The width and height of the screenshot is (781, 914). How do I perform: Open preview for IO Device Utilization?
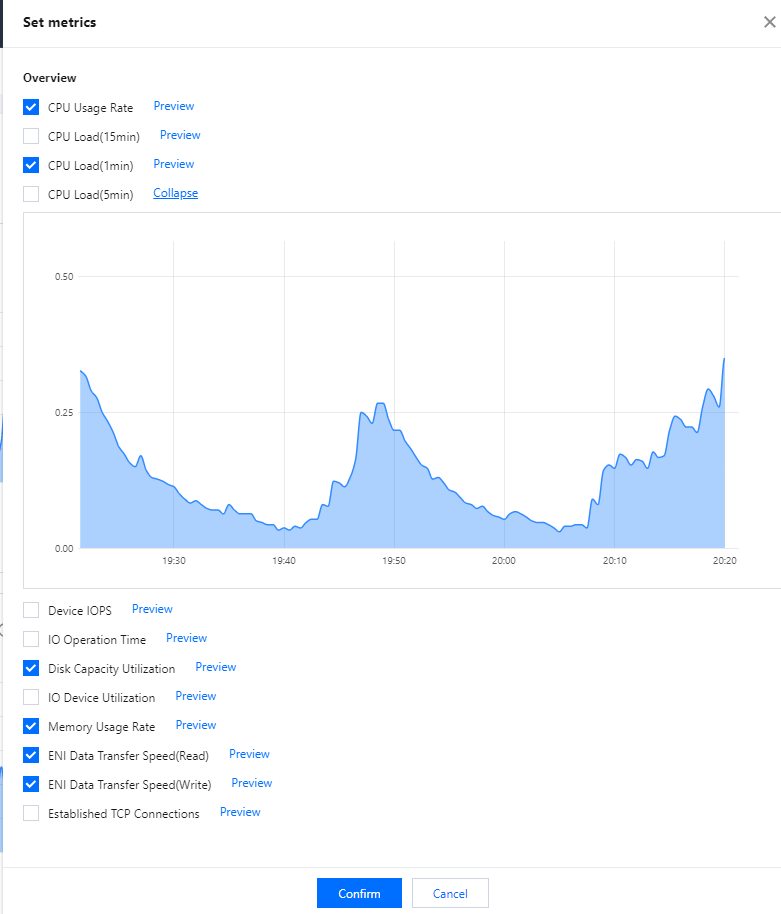pos(196,696)
